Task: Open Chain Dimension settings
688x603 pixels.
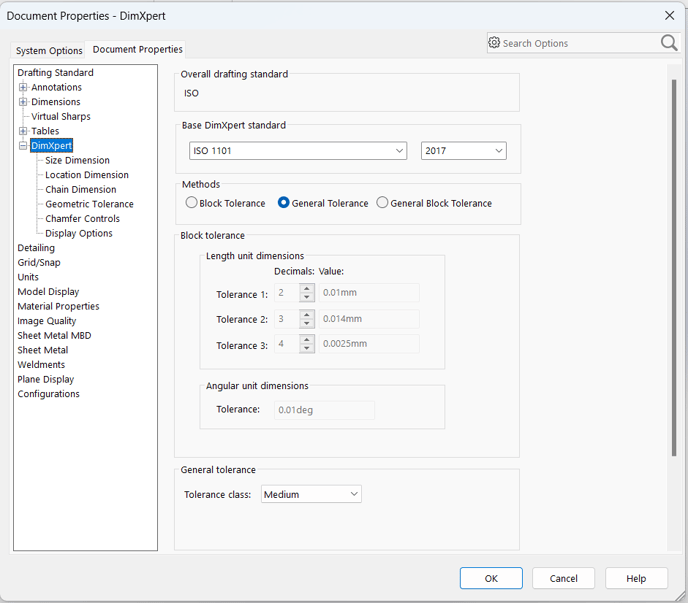Action: pos(81,189)
